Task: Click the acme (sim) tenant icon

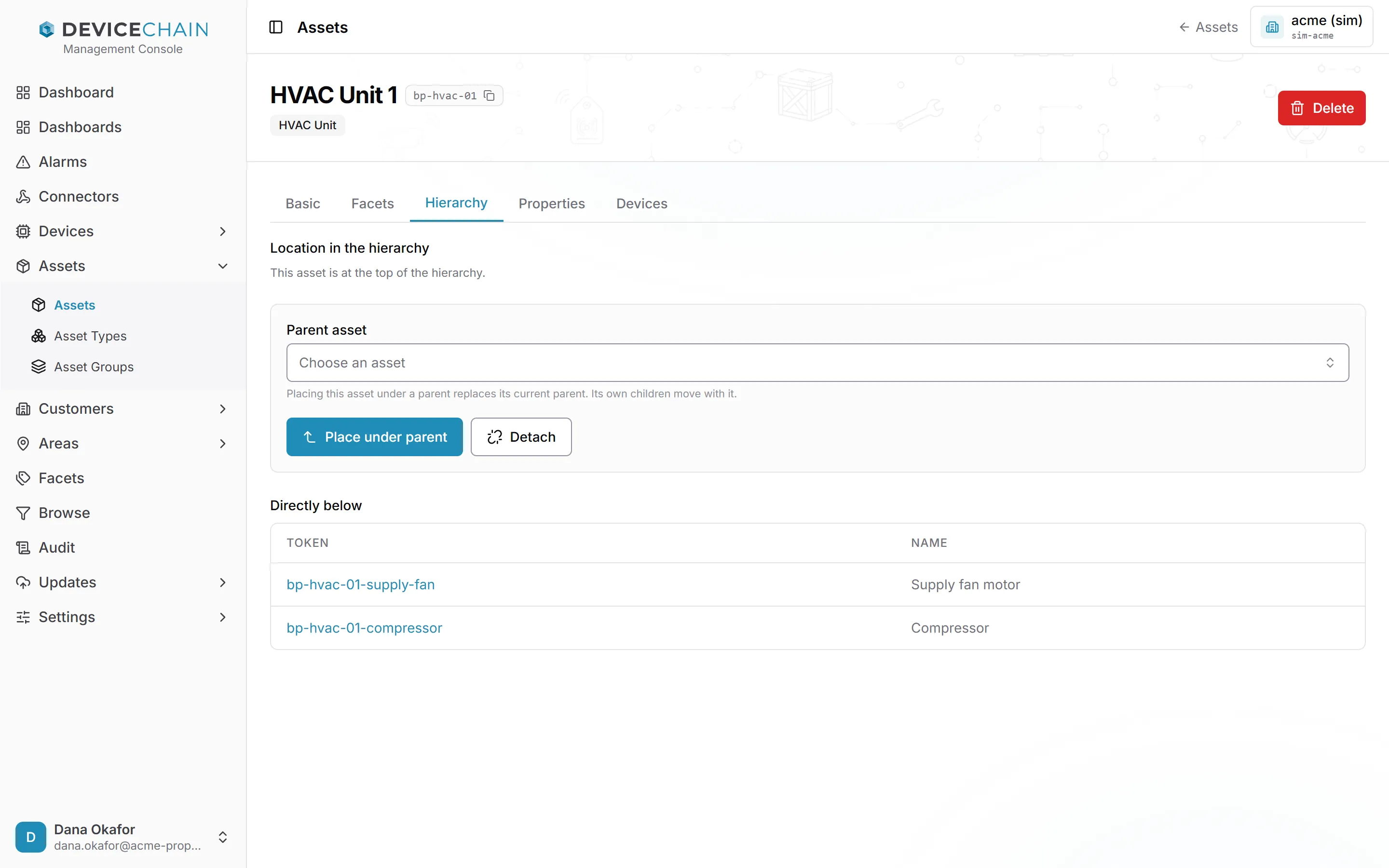Action: point(1272,27)
